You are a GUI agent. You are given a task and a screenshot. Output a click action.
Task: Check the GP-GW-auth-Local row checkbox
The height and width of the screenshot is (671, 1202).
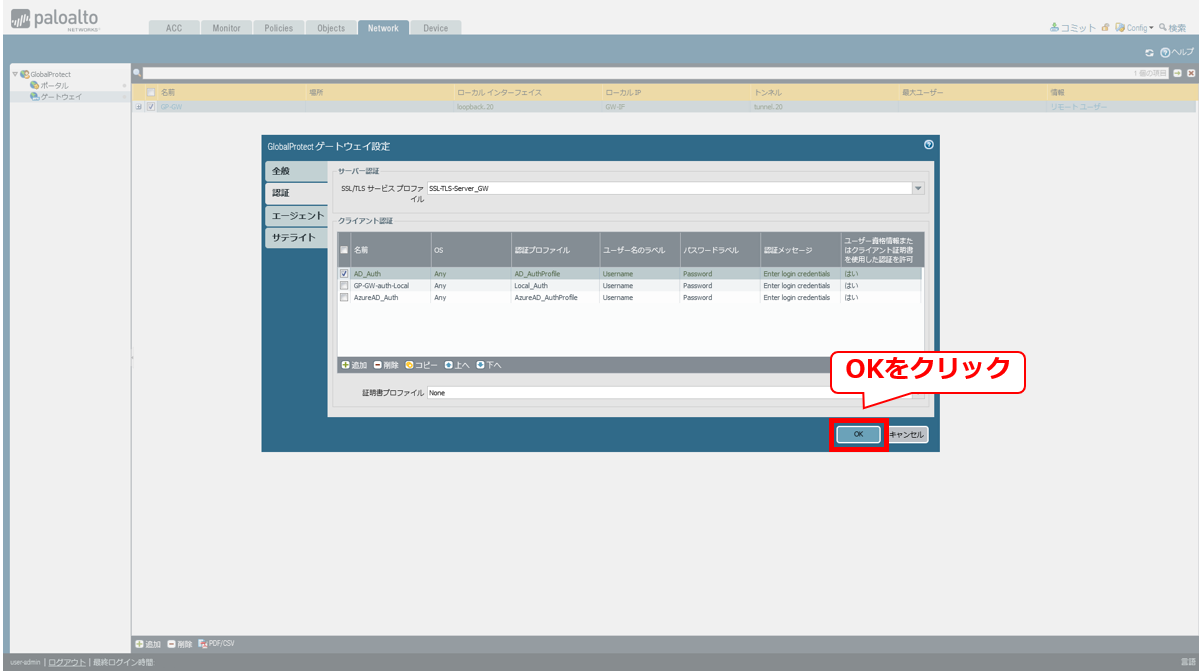point(344,285)
